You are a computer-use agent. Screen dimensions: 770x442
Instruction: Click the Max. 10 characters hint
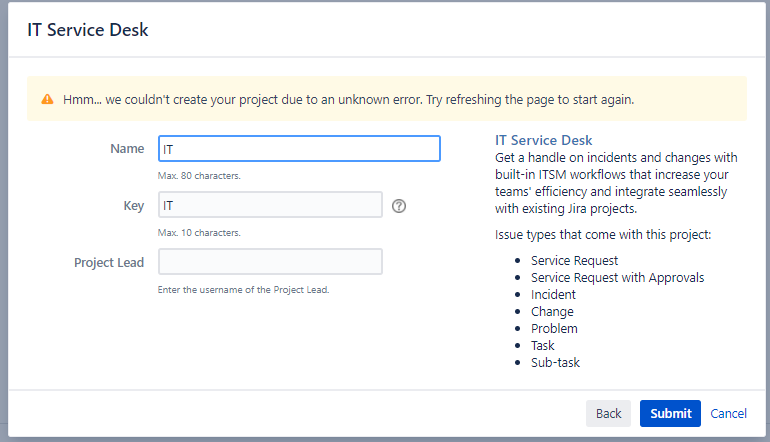click(199, 233)
